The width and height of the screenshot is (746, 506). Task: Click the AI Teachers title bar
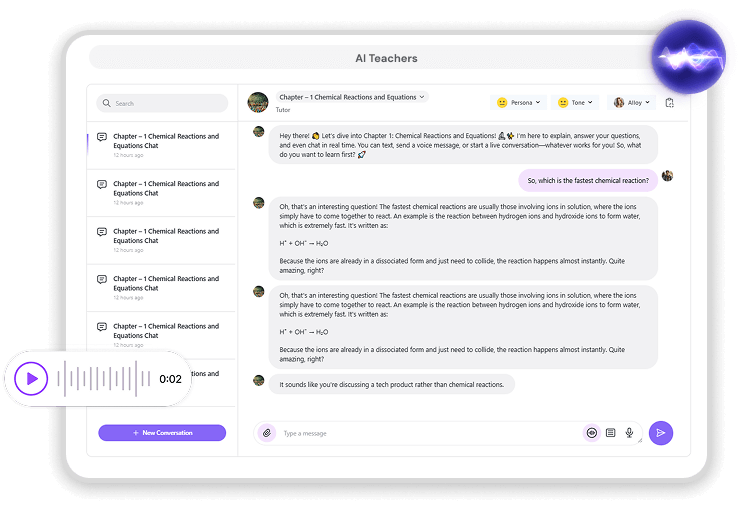pyautogui.click(x=386, y=58)
